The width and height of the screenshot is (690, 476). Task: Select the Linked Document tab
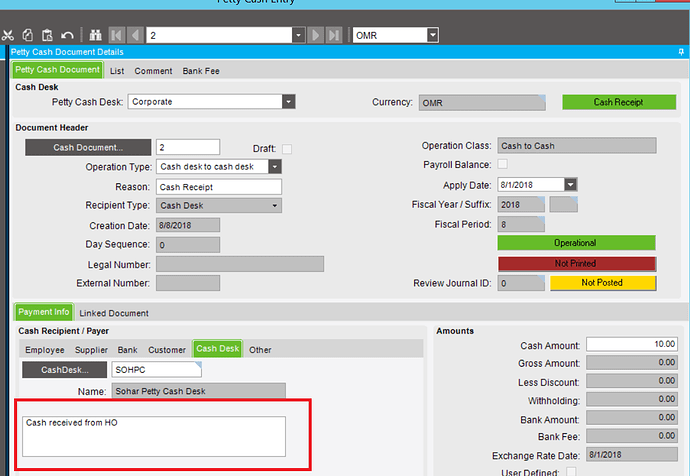point(114,313)
